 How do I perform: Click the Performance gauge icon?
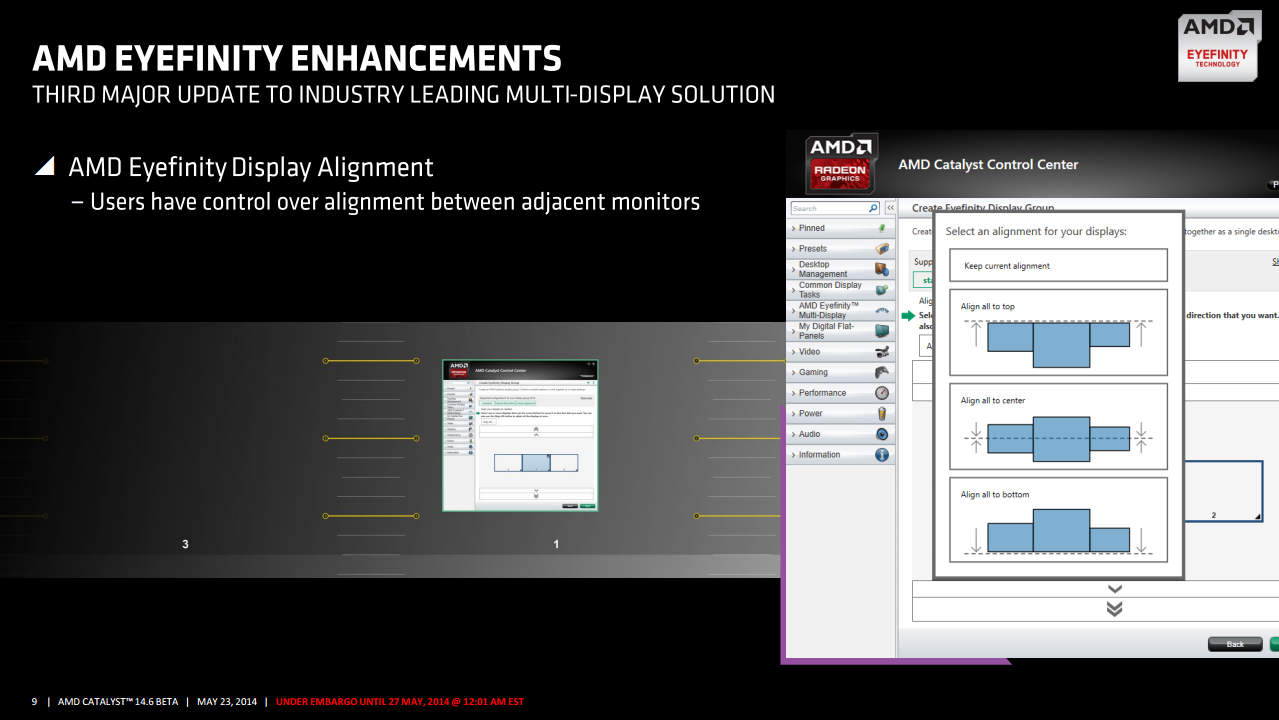883,392
